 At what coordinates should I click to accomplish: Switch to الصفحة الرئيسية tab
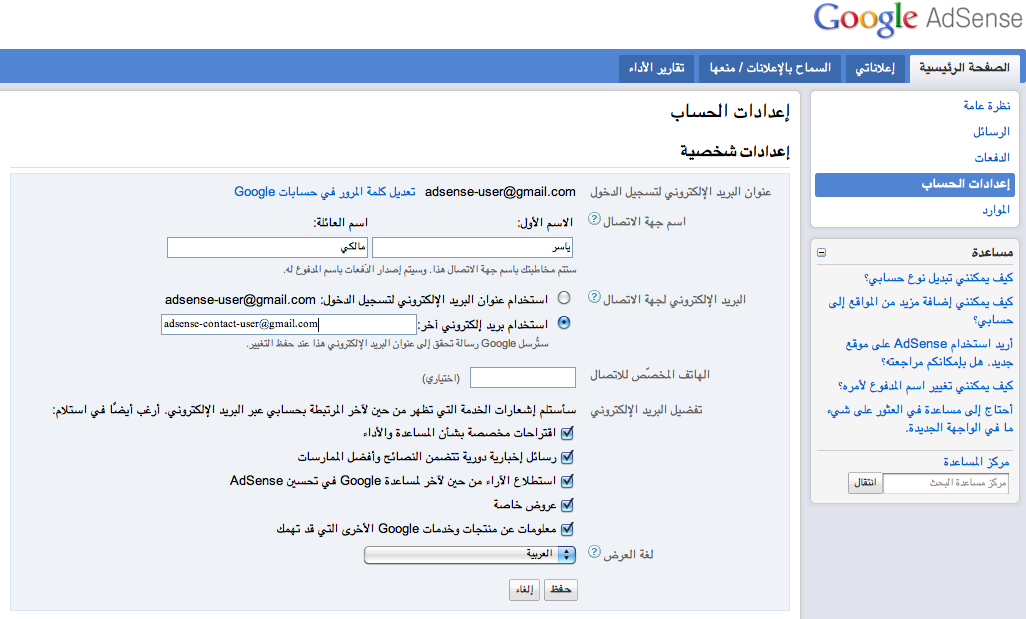click(x=964, y=68)
